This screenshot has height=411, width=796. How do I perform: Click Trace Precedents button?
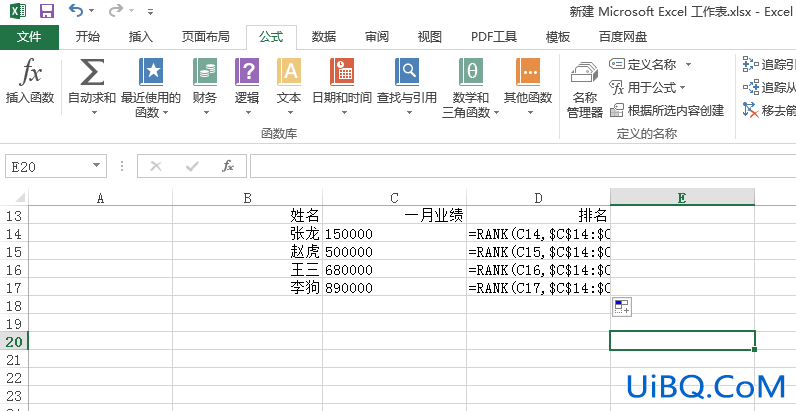769,64
